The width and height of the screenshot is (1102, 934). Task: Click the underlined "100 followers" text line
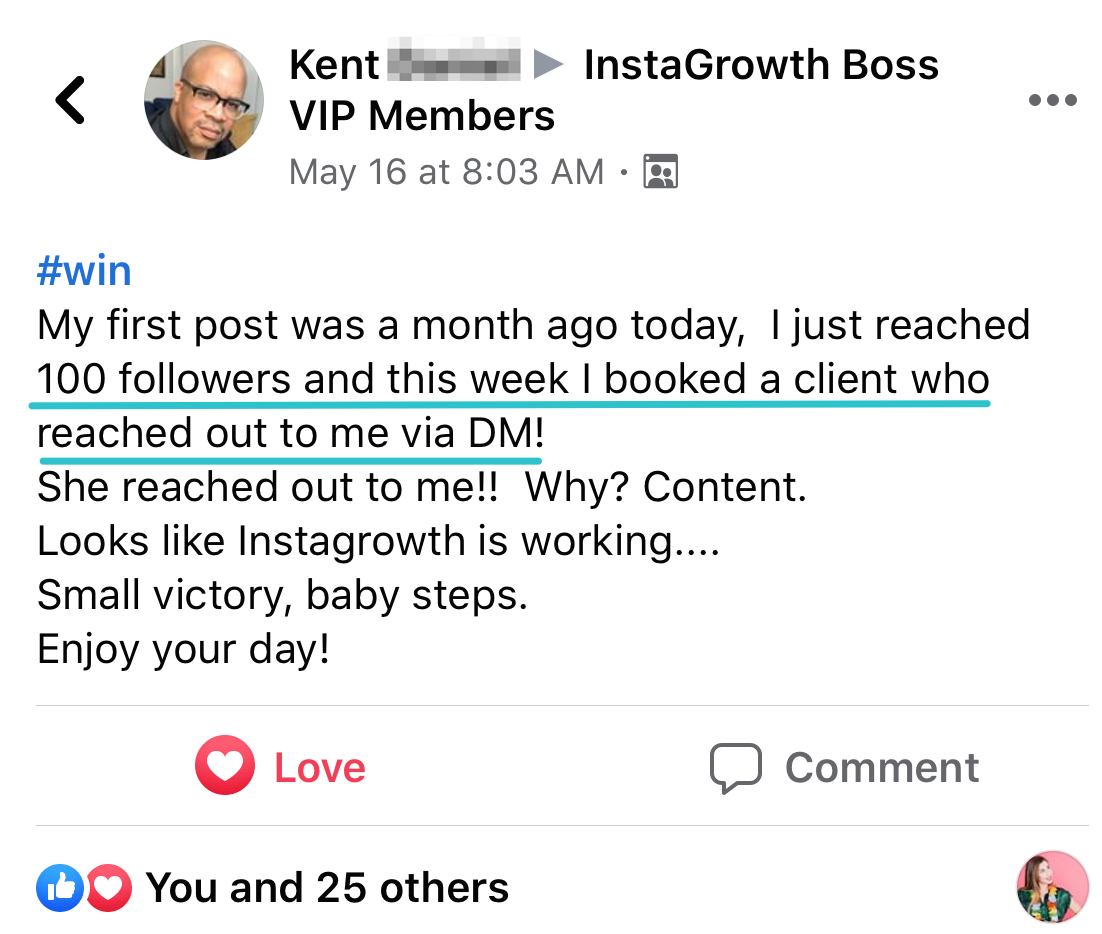(512, 380)
